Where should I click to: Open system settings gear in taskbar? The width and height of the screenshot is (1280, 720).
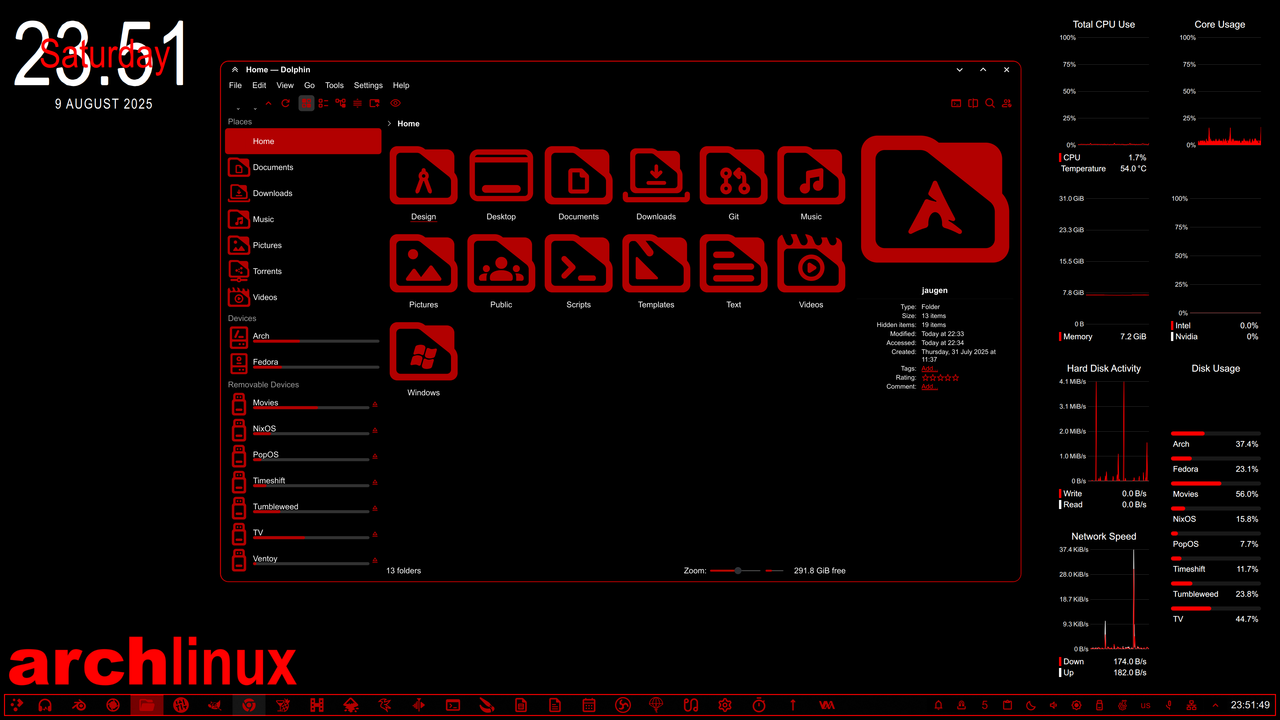725,705
